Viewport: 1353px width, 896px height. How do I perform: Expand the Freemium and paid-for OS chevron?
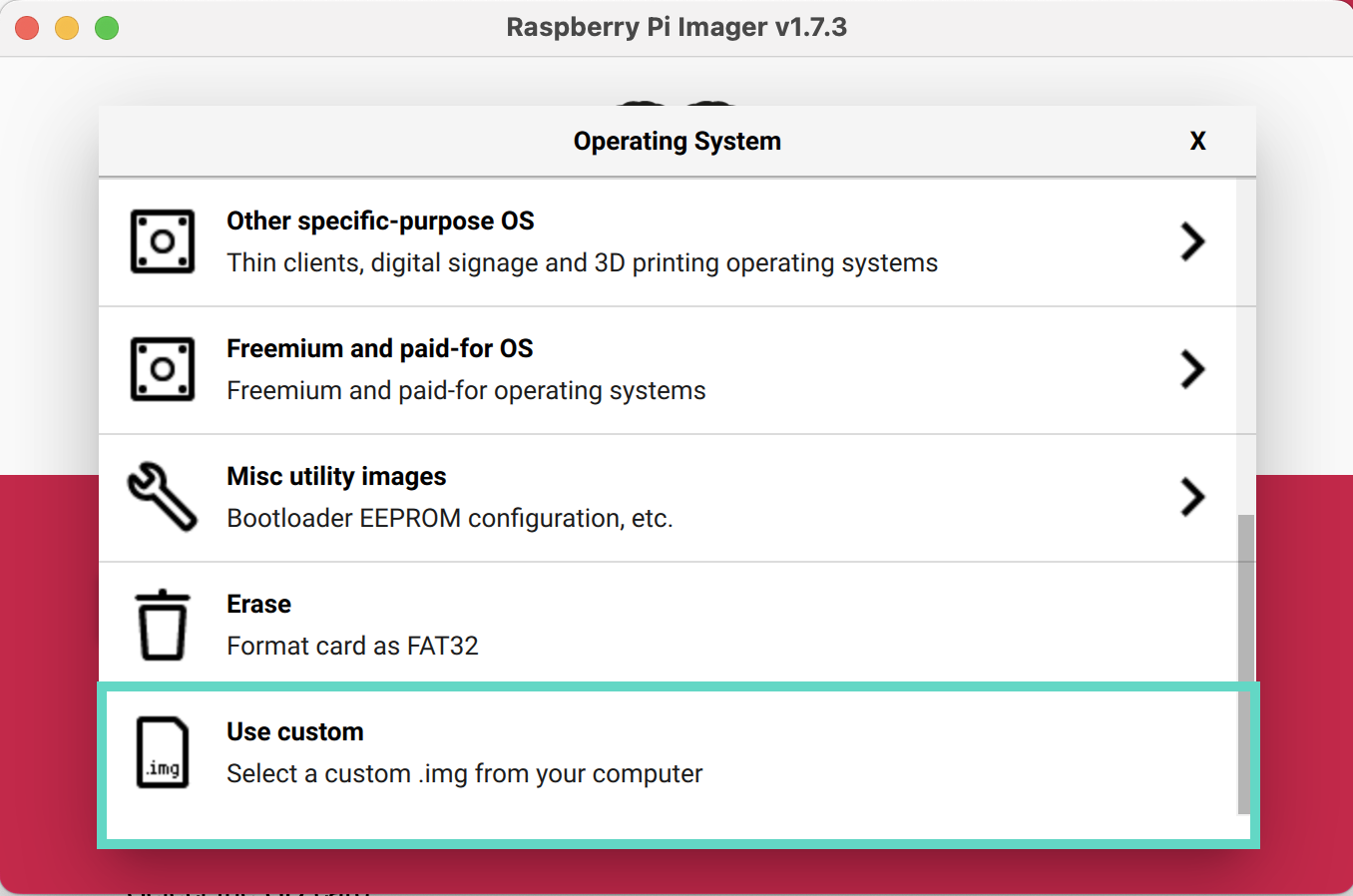click(1192, 369)
